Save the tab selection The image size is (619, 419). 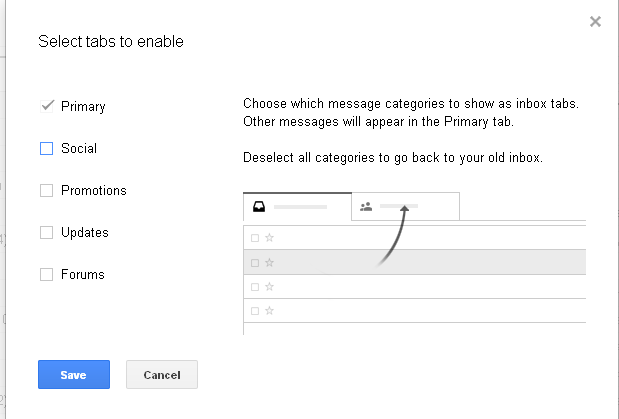coord(74,374)
